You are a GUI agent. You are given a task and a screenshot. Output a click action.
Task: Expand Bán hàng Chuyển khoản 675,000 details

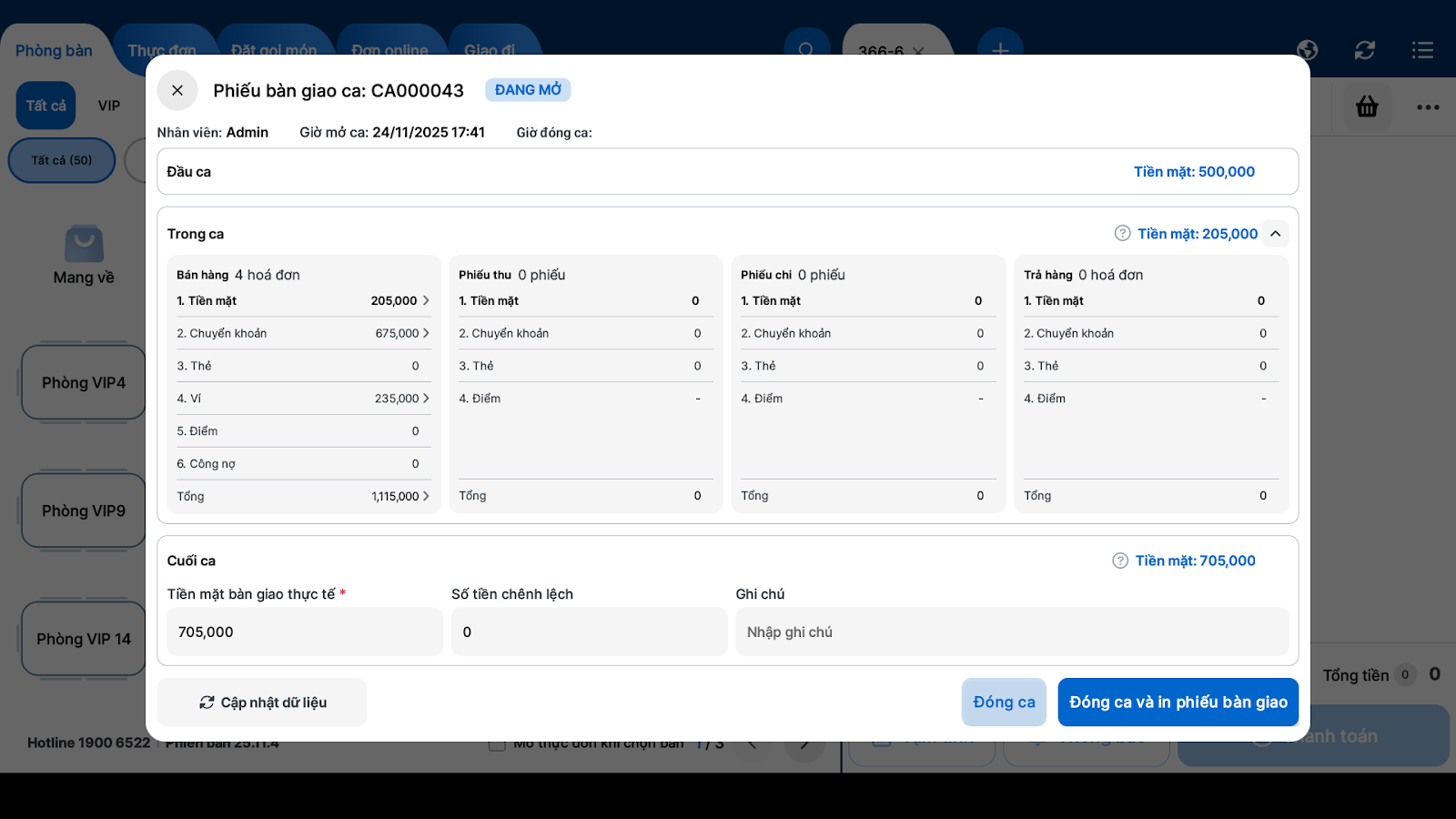pyautogui.click(x=425, y=333)
